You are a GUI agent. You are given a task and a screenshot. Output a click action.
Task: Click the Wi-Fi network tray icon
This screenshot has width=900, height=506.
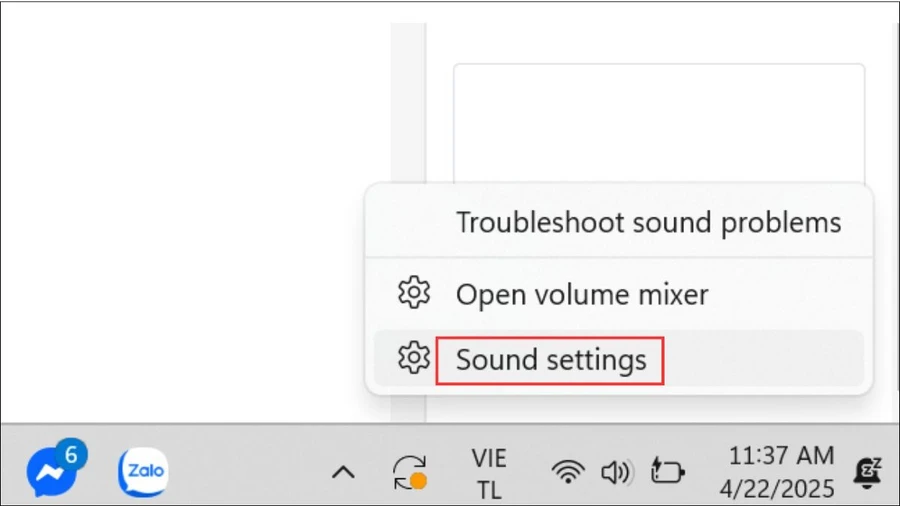(x=568, y=472)
